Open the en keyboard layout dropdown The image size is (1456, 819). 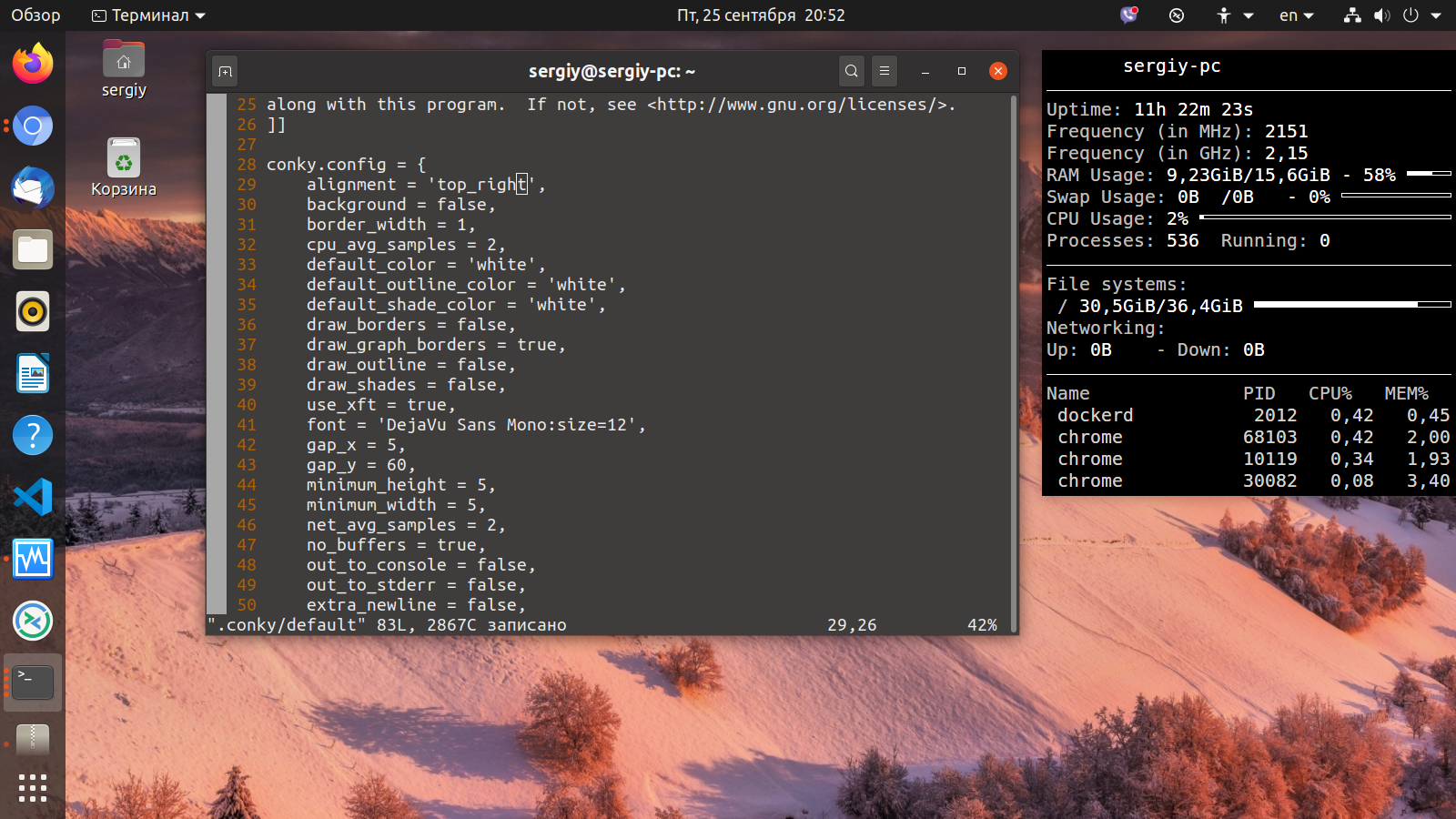pos(1297,15)
